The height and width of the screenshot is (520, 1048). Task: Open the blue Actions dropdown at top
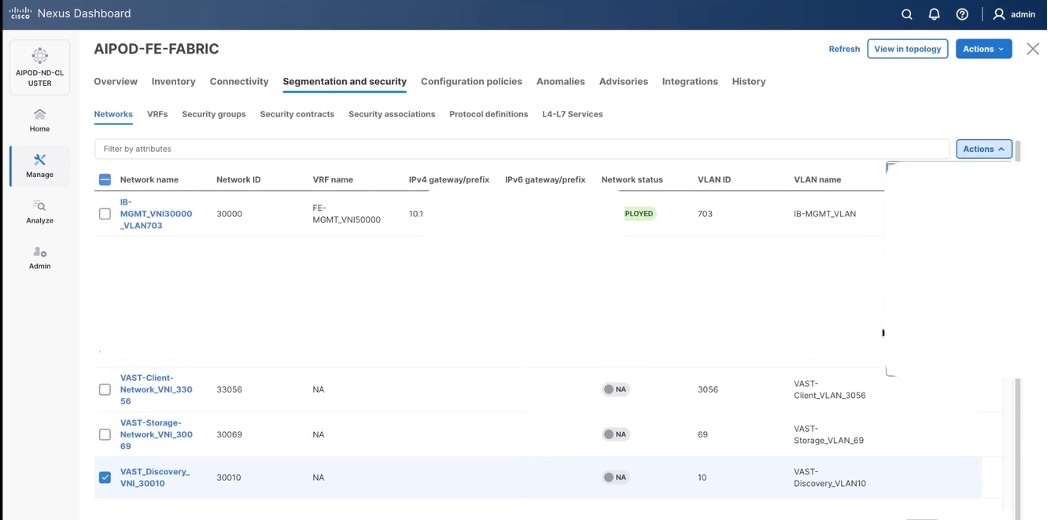(x=983, y=49)
